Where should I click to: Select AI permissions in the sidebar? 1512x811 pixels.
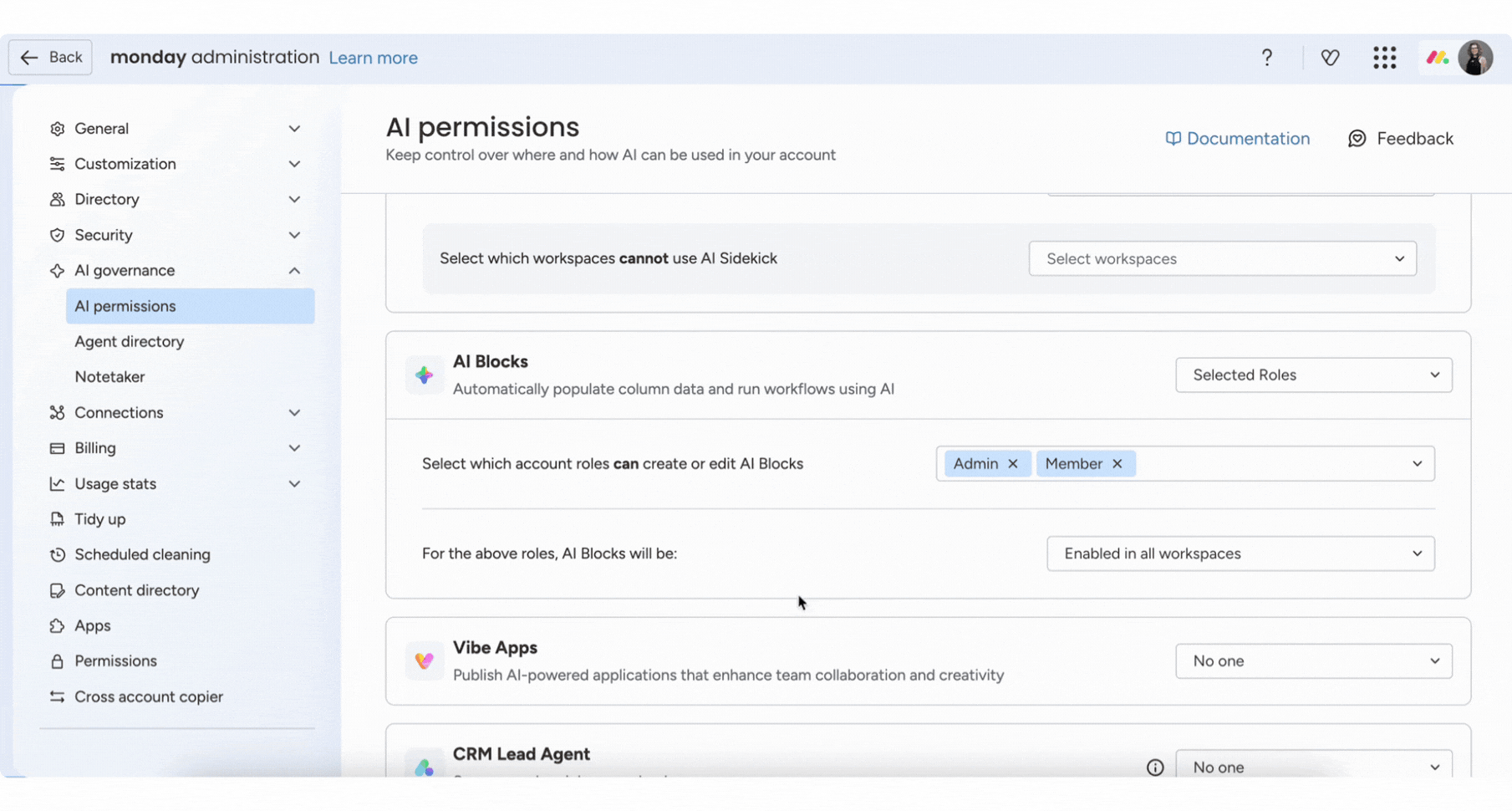pyautogui.click(x=190, y=306)
